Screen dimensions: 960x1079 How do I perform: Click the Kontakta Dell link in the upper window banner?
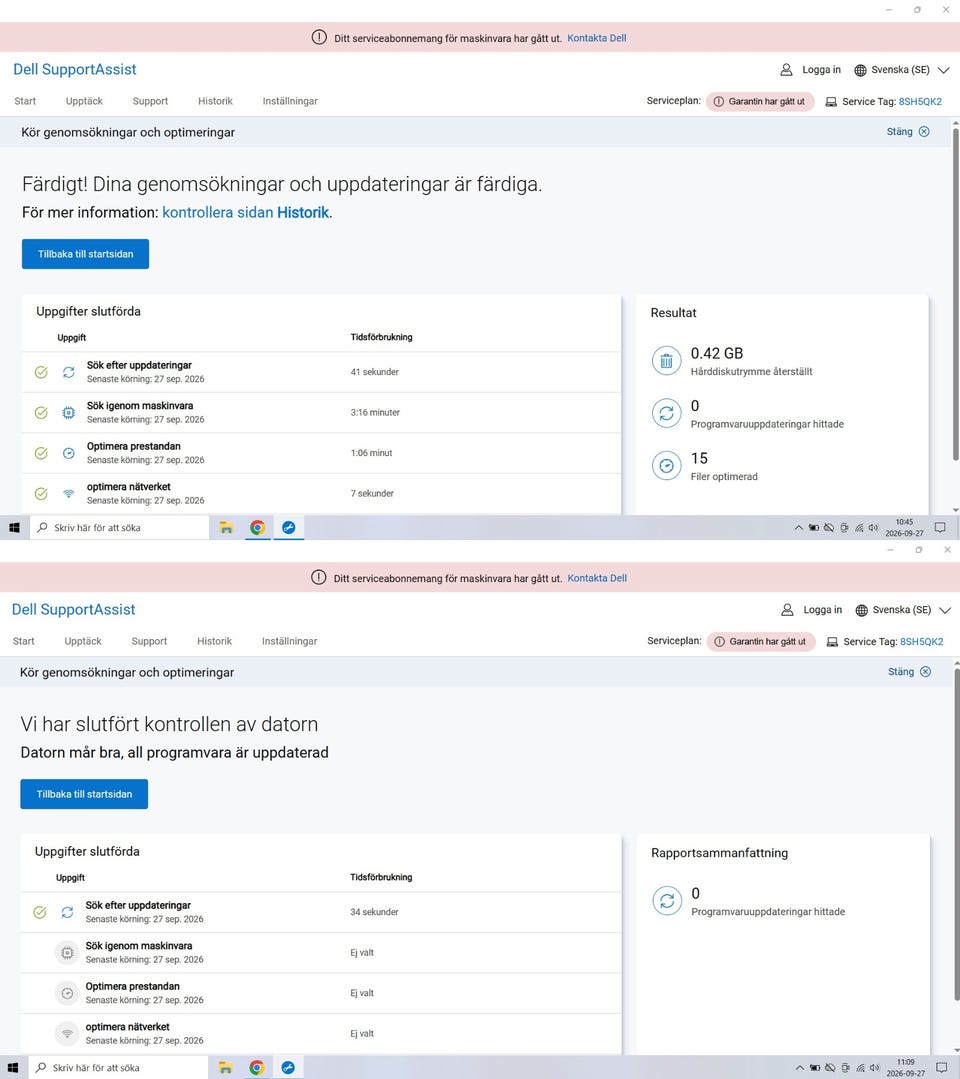597,39
